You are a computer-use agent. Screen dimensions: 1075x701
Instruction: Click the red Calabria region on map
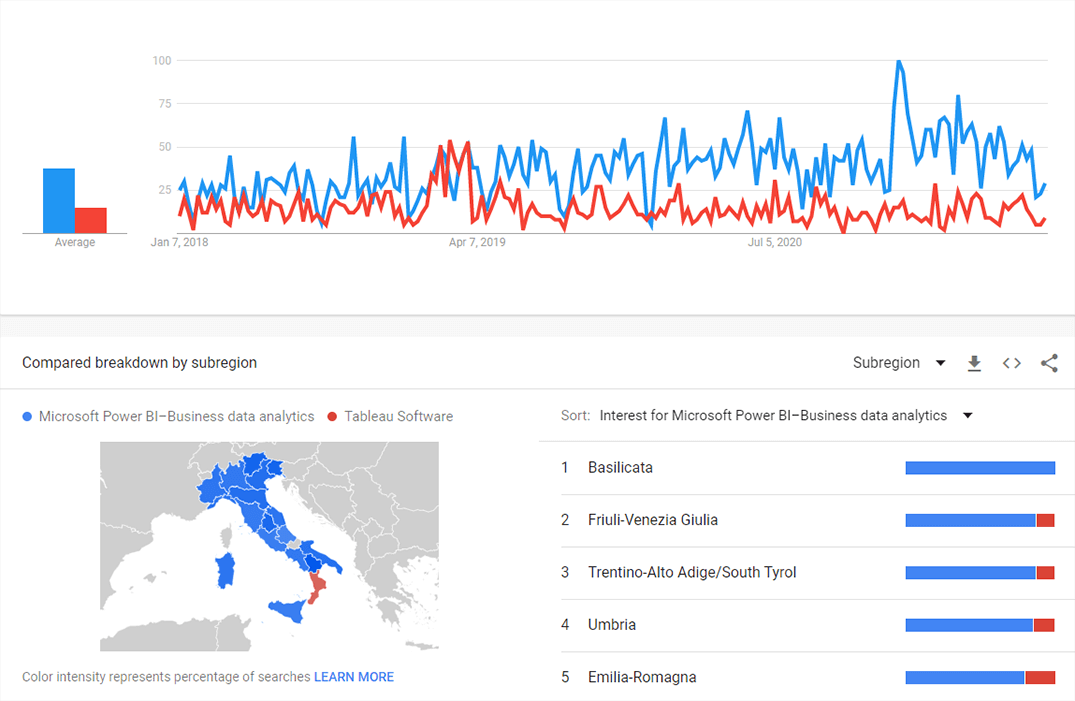[319, 590]
